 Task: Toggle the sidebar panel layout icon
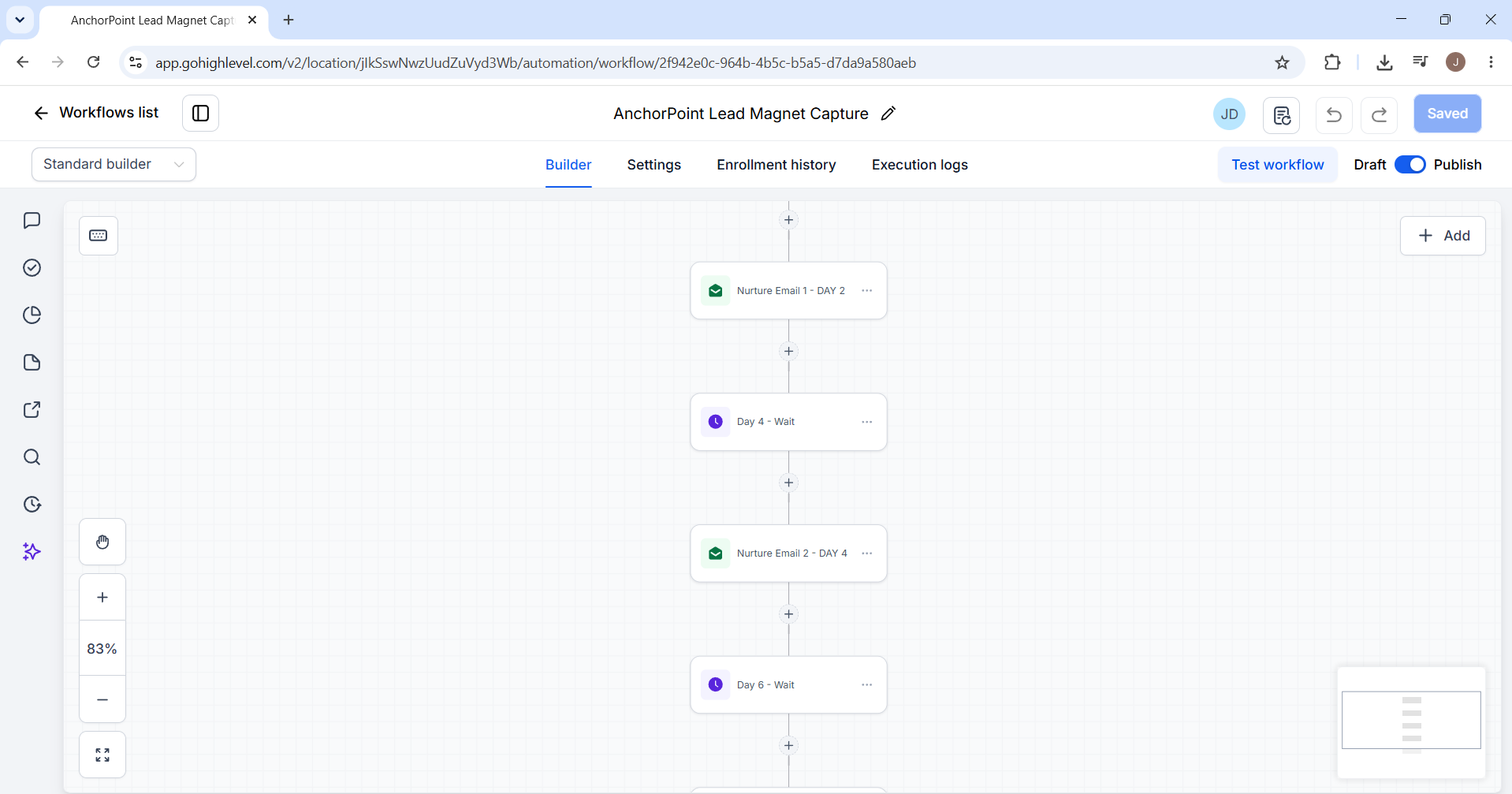coord(200,114)
